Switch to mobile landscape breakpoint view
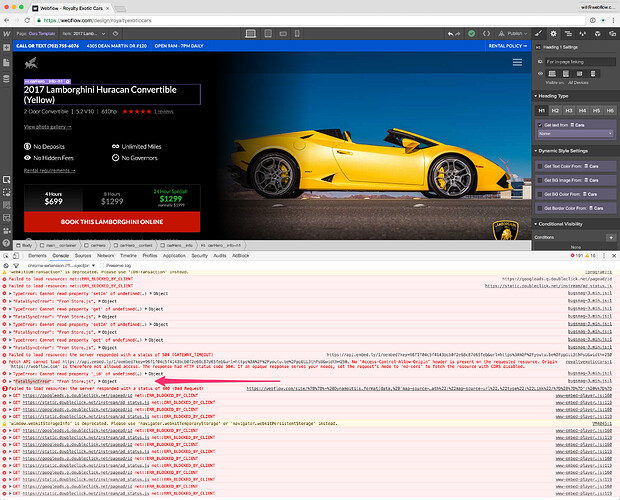The width and height of the screenshot is (620, 500). click(283, 34)
